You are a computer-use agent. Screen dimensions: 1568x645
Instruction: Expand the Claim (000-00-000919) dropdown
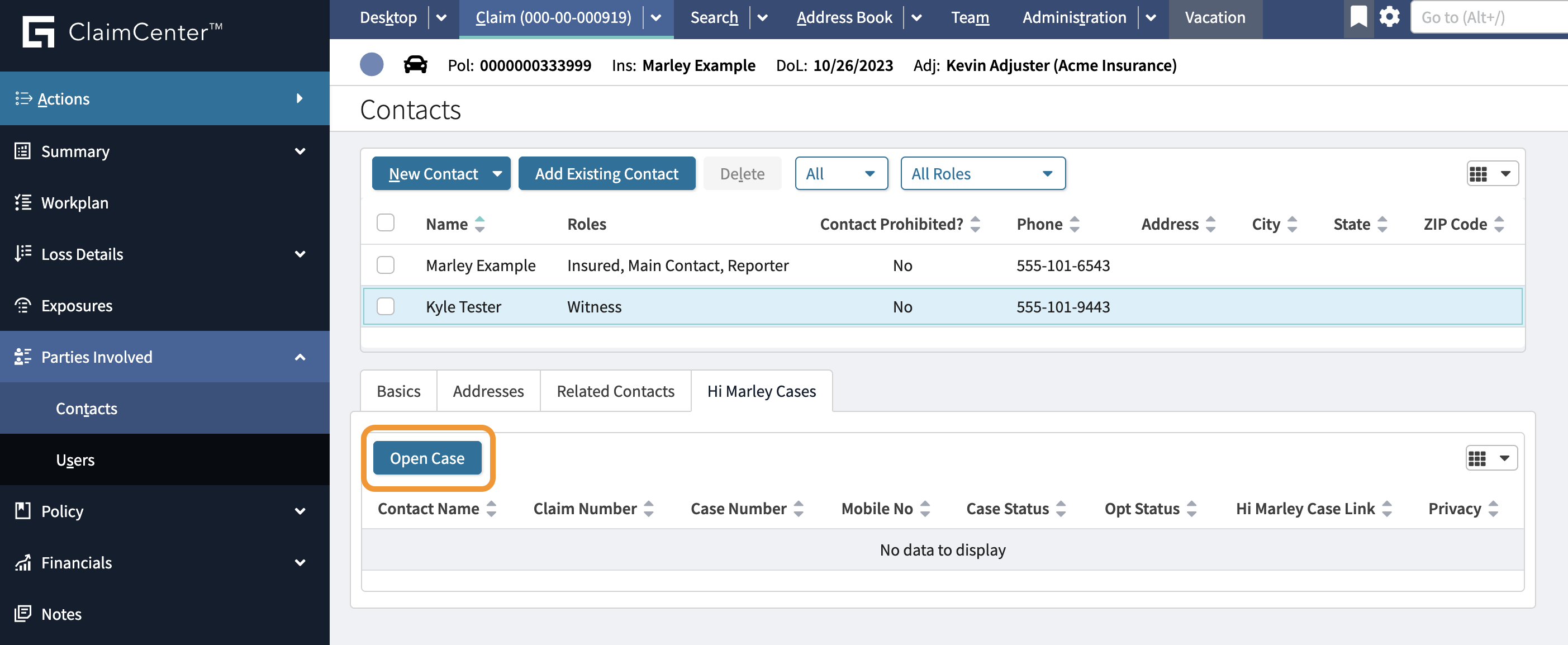(x=656, y=18)
